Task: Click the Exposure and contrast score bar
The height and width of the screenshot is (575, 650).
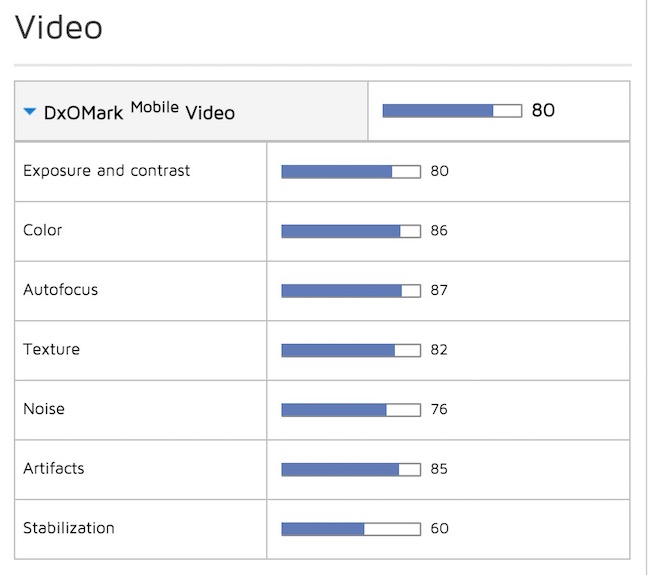Action: 351,172
